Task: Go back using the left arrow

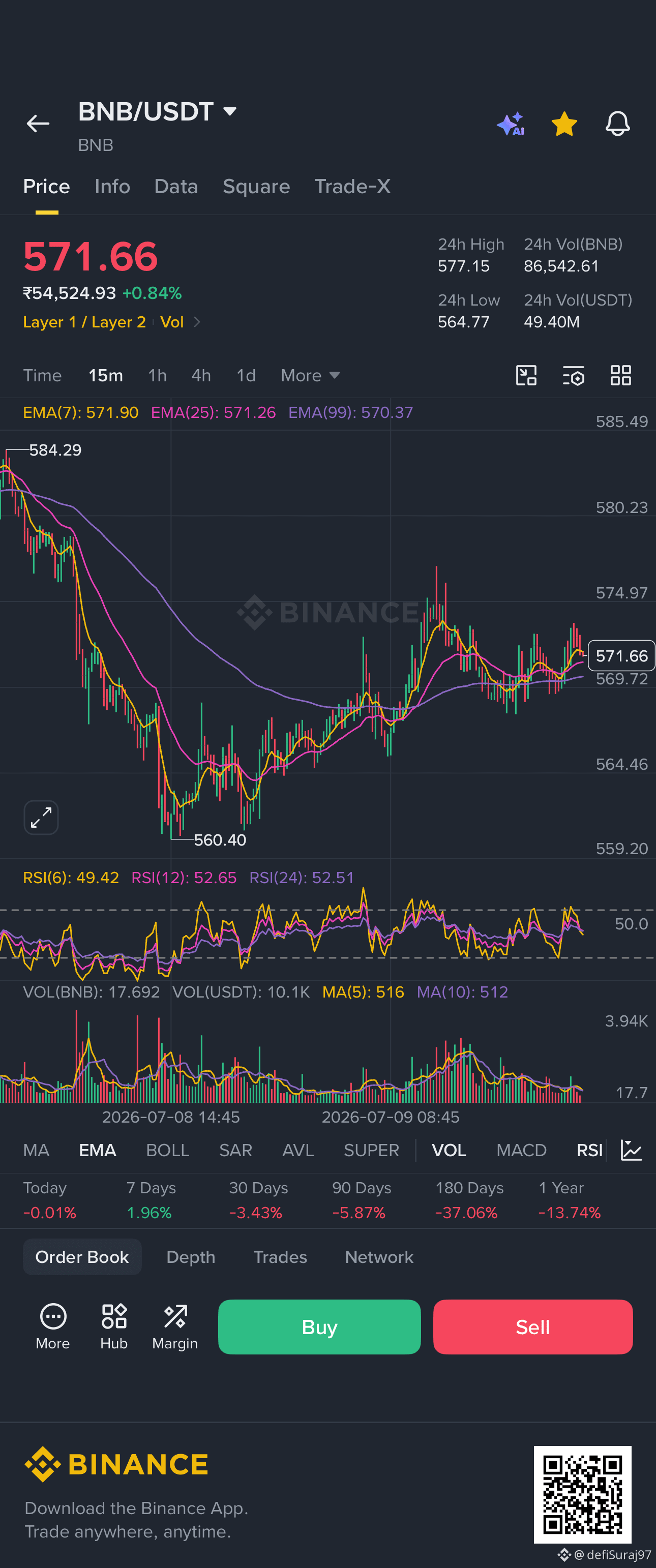Action: 38,124
